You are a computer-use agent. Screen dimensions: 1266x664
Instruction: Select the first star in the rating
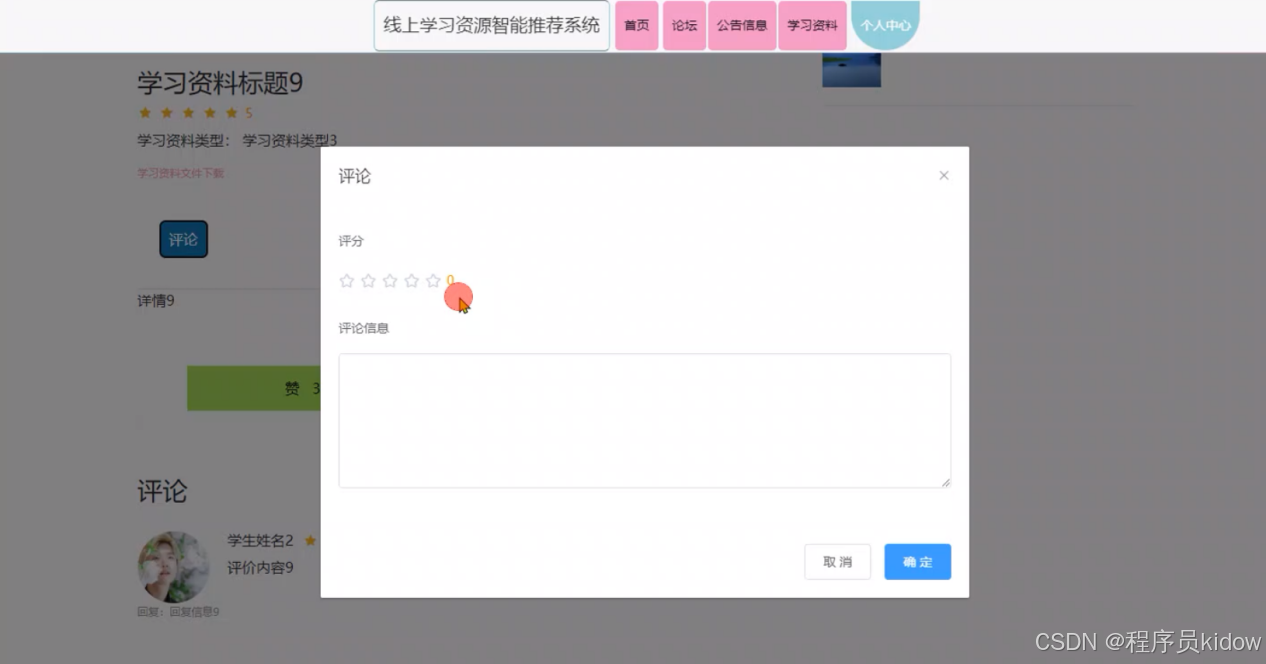[x=347, y=281]
